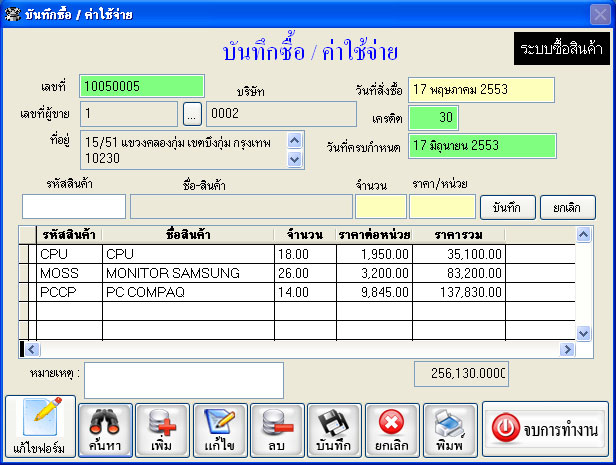This screenshot has height=465, width=616.
Task: Click the total cell 35,100.00
Action: [x=459, y=254]
